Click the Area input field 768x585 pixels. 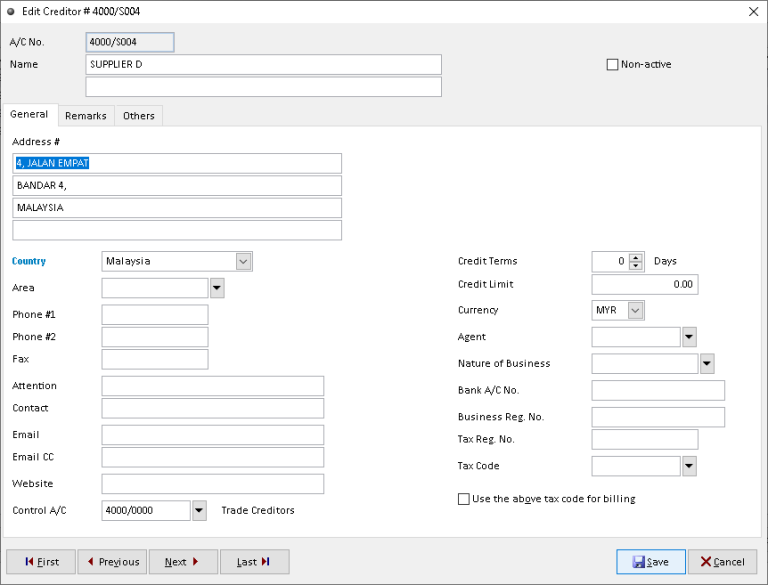click(x=155, y=288)
